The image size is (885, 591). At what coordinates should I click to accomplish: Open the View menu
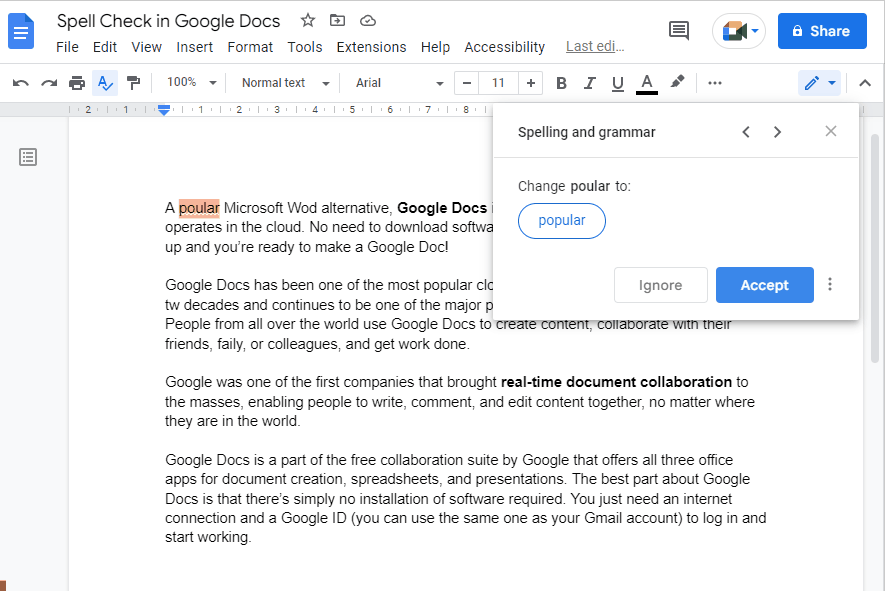[146, 47]
